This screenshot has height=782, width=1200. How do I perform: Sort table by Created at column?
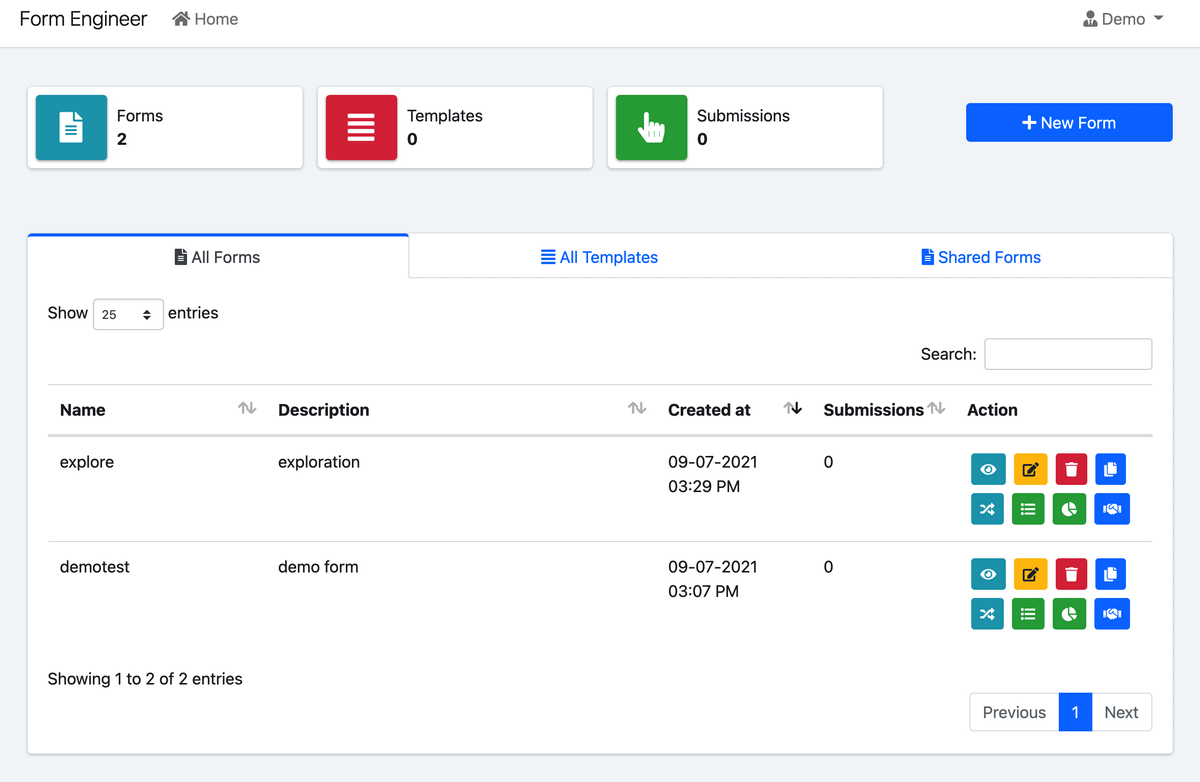[792, 409]
